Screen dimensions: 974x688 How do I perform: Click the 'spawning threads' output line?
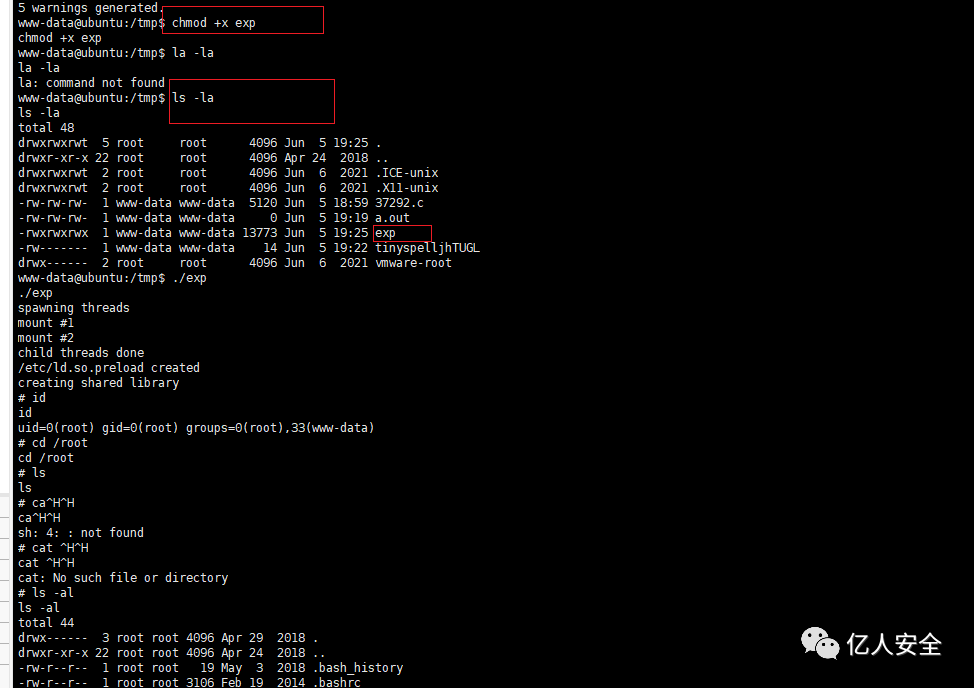pyautogui.click(x=74, y=308)
